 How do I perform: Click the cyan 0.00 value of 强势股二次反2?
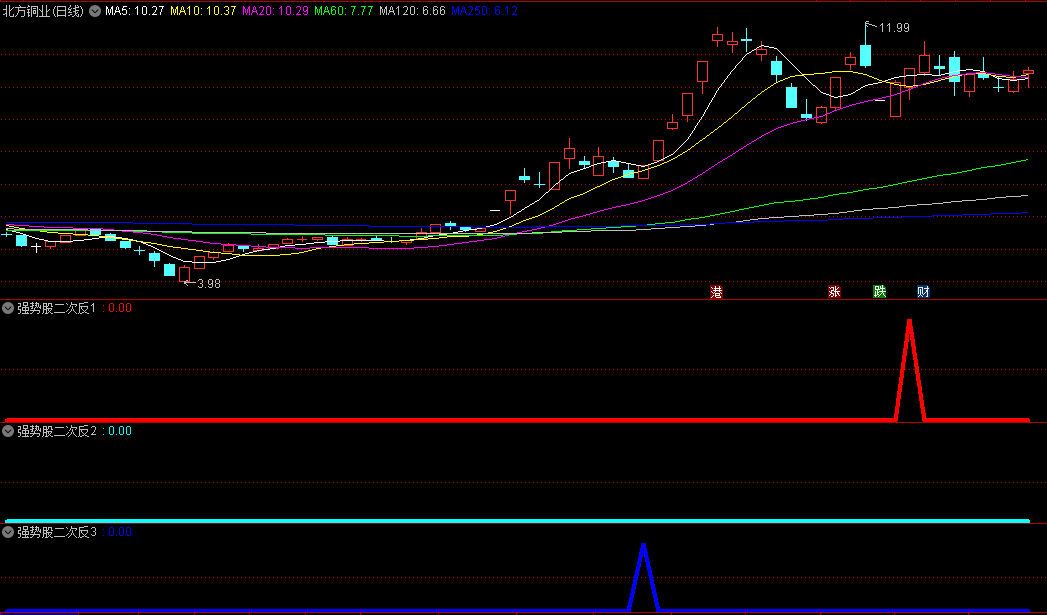click(120, 431)
